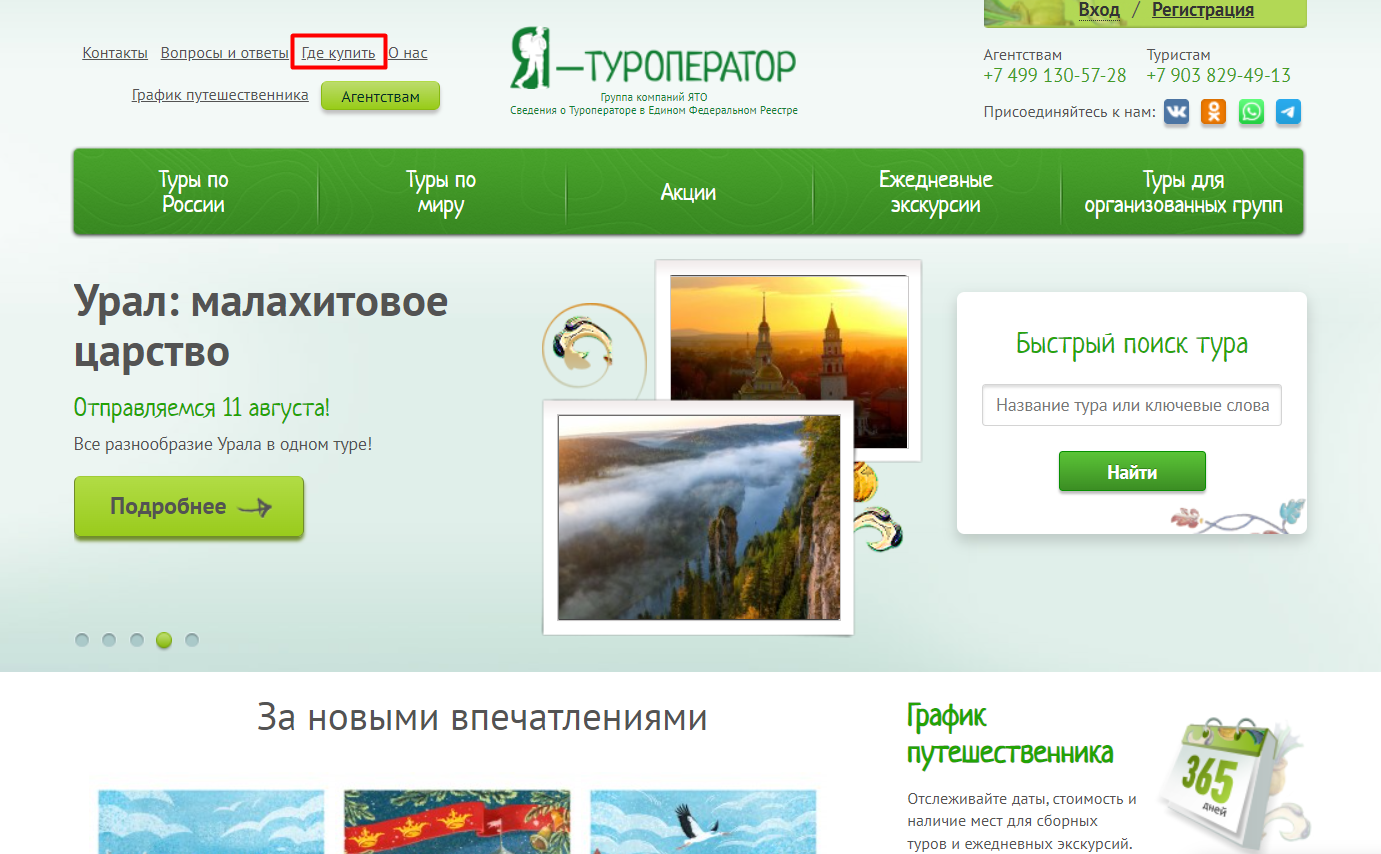The width and height of the screenshot is (1381, 854).
Task: Click the Вход login link
Action: point(1099,11)
